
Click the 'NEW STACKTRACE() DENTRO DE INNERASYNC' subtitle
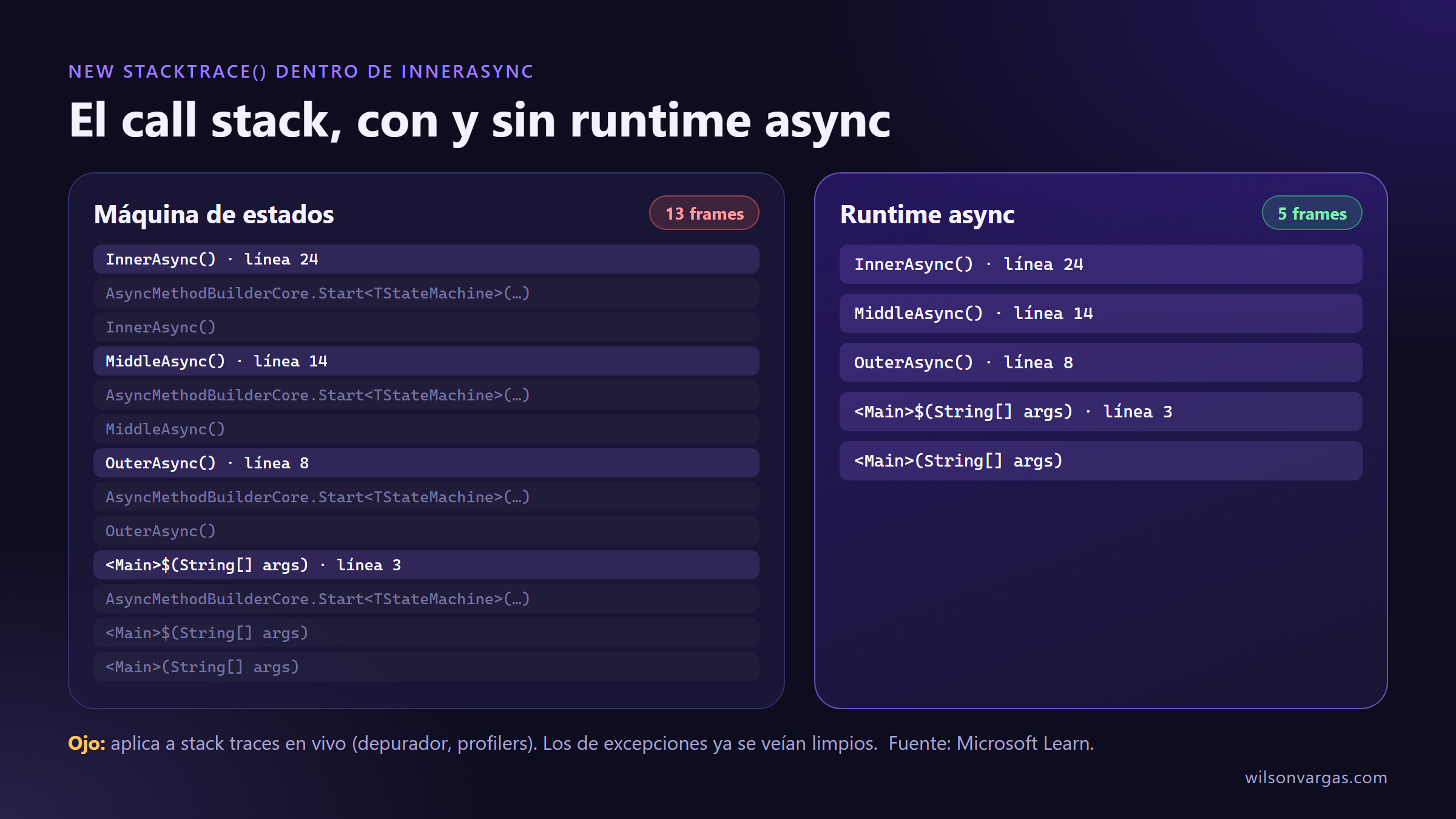[x=301, y=72]
